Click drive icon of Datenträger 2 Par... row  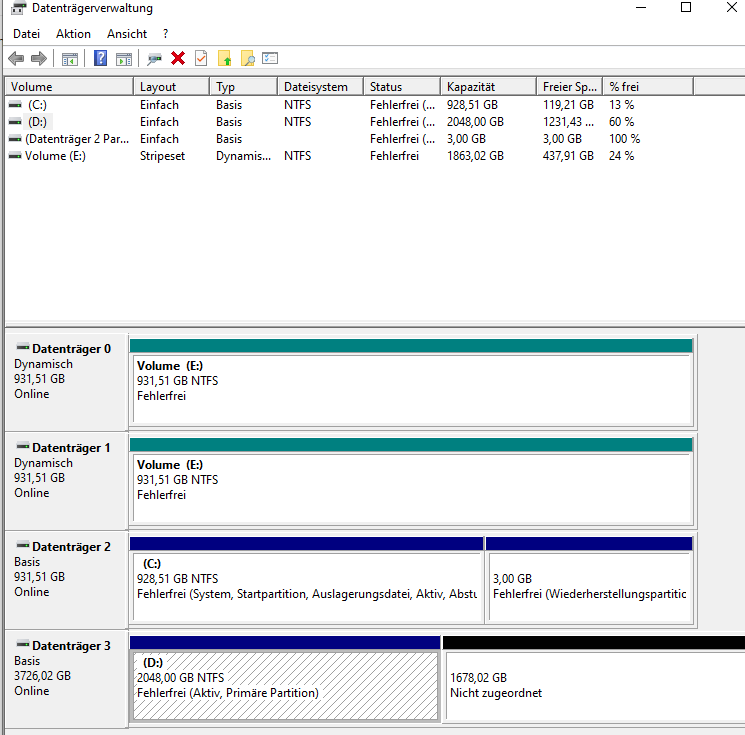(x=15, y=139)
